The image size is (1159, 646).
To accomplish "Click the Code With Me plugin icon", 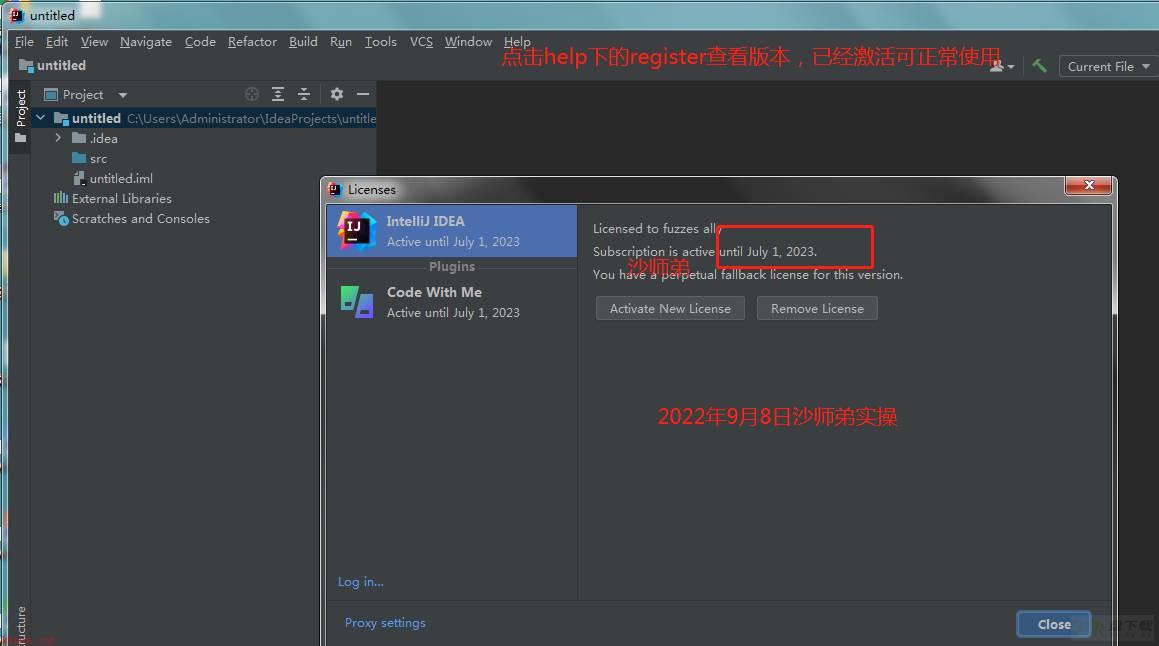I will [x=356, y=302].
